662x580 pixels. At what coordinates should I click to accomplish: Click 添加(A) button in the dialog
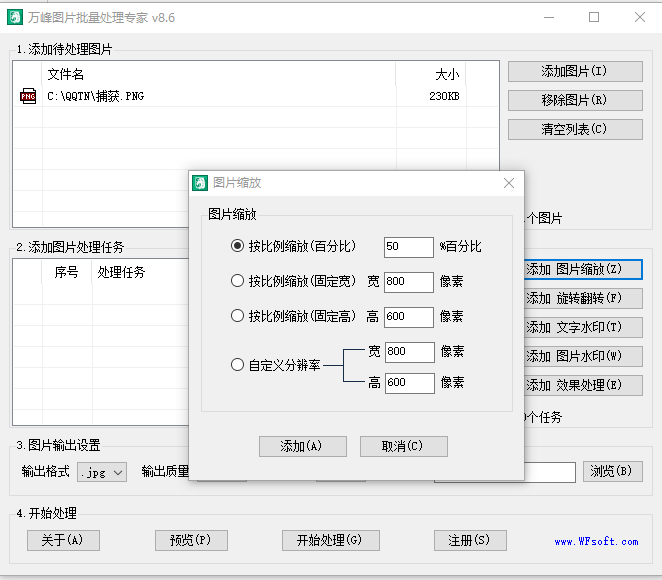[x=303, y=446]
